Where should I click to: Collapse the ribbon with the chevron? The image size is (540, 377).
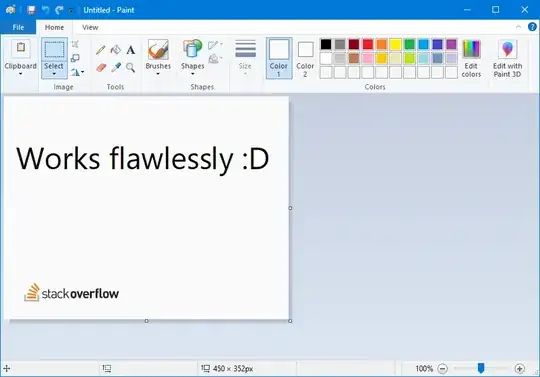pyautogui.click(x=518, y=27)
